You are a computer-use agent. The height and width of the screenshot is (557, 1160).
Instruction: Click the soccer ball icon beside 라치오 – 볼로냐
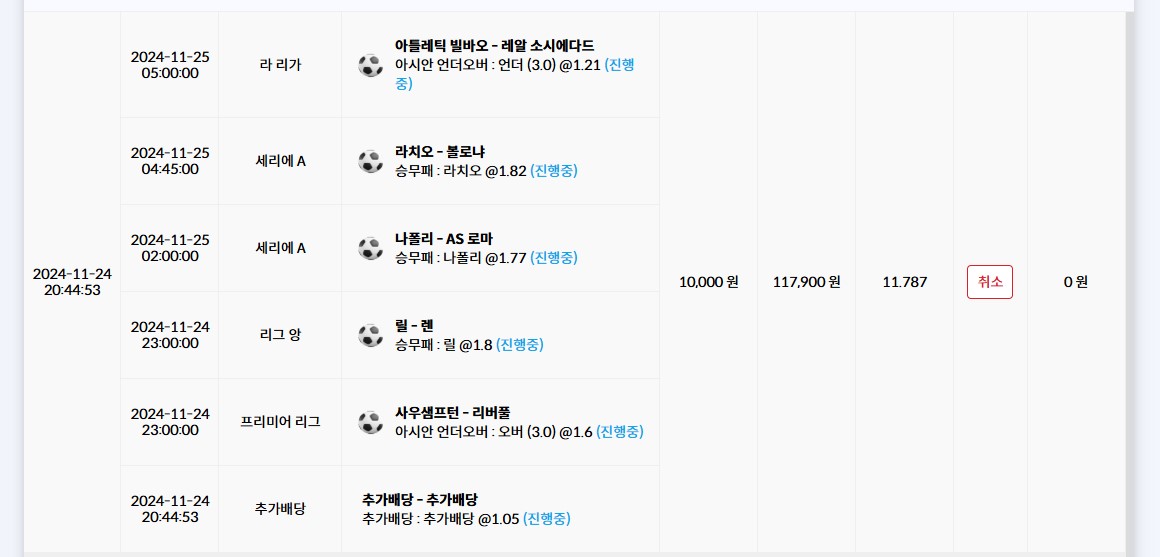[x=370, y=161]
